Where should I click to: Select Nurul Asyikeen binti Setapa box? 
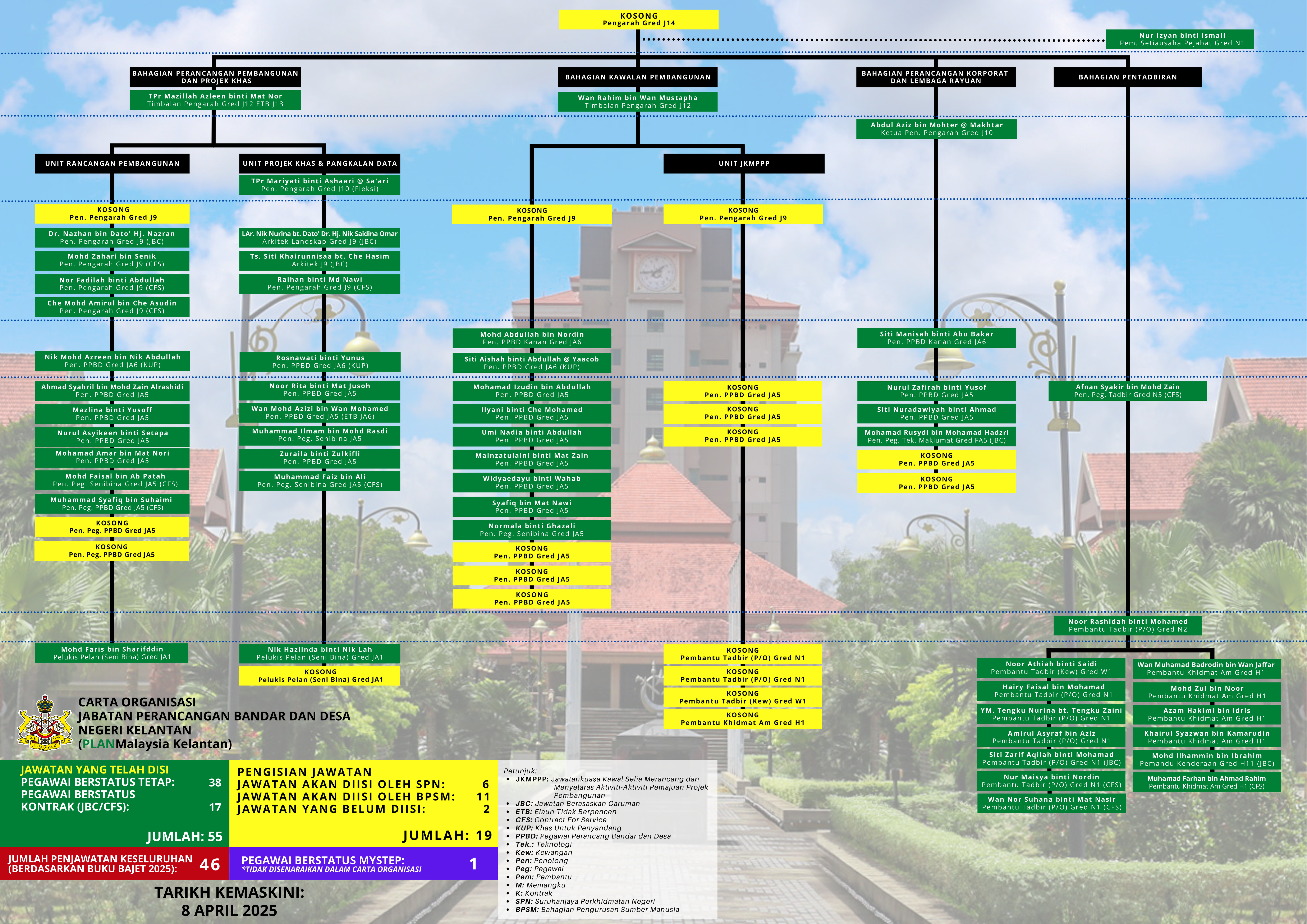(x=112, y=437)
